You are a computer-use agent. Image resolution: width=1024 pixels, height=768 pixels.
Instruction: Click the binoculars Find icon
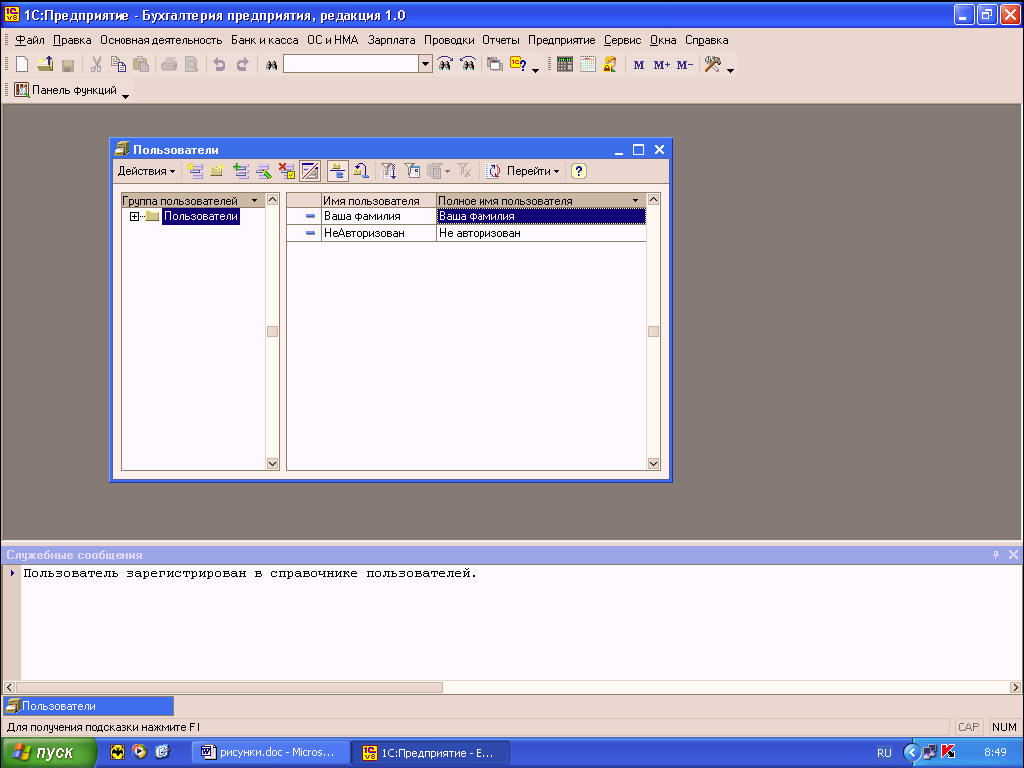click(270, 64)
